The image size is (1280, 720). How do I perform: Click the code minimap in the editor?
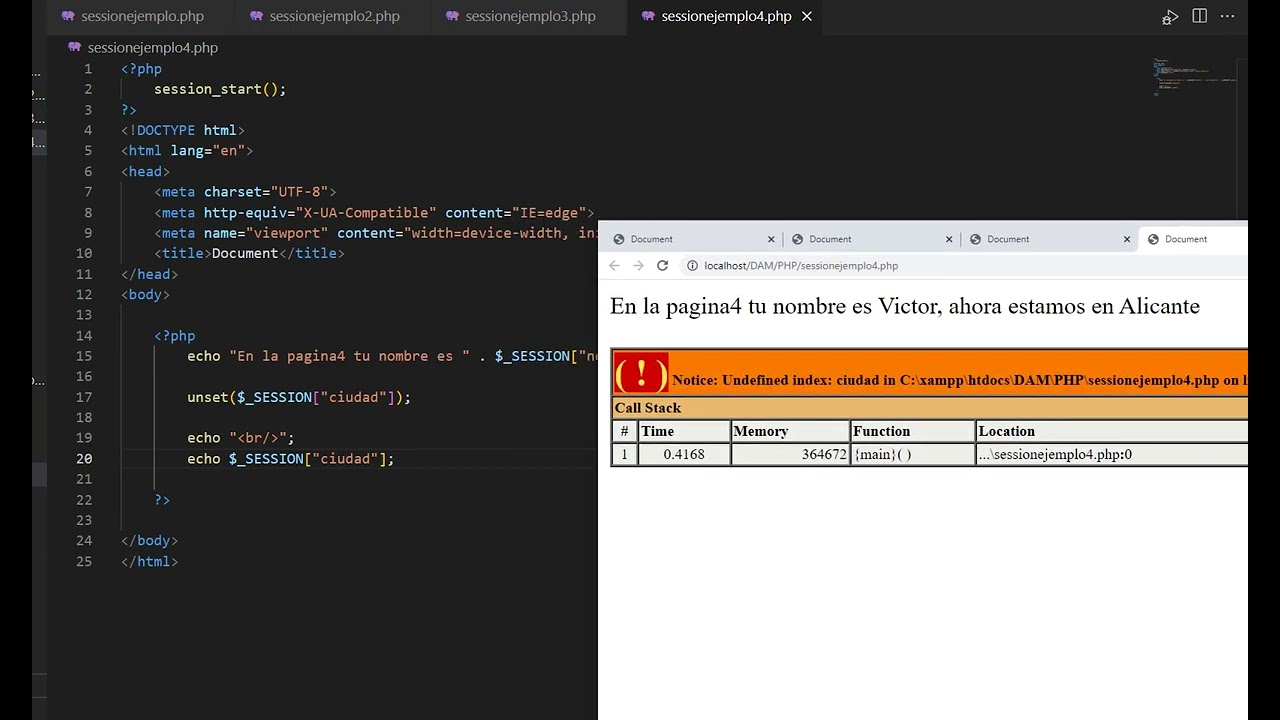[1194, 78]
